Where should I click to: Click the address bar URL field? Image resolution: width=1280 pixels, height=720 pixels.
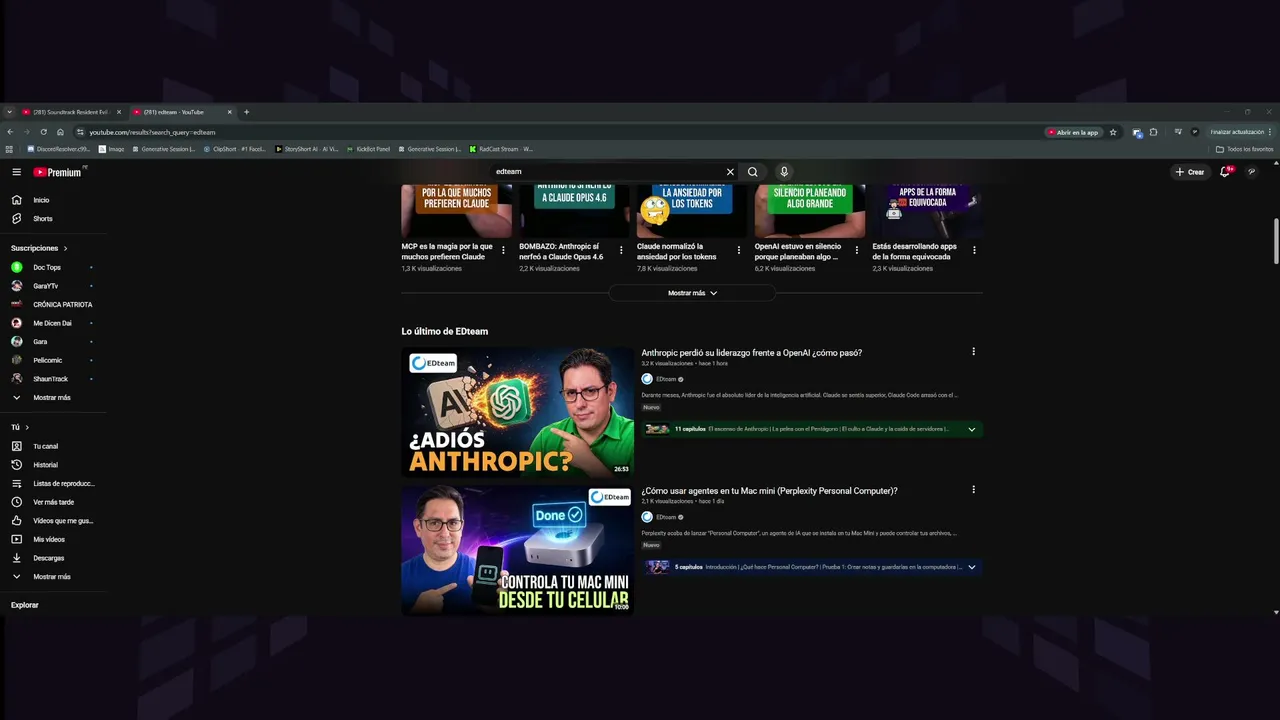560,132
